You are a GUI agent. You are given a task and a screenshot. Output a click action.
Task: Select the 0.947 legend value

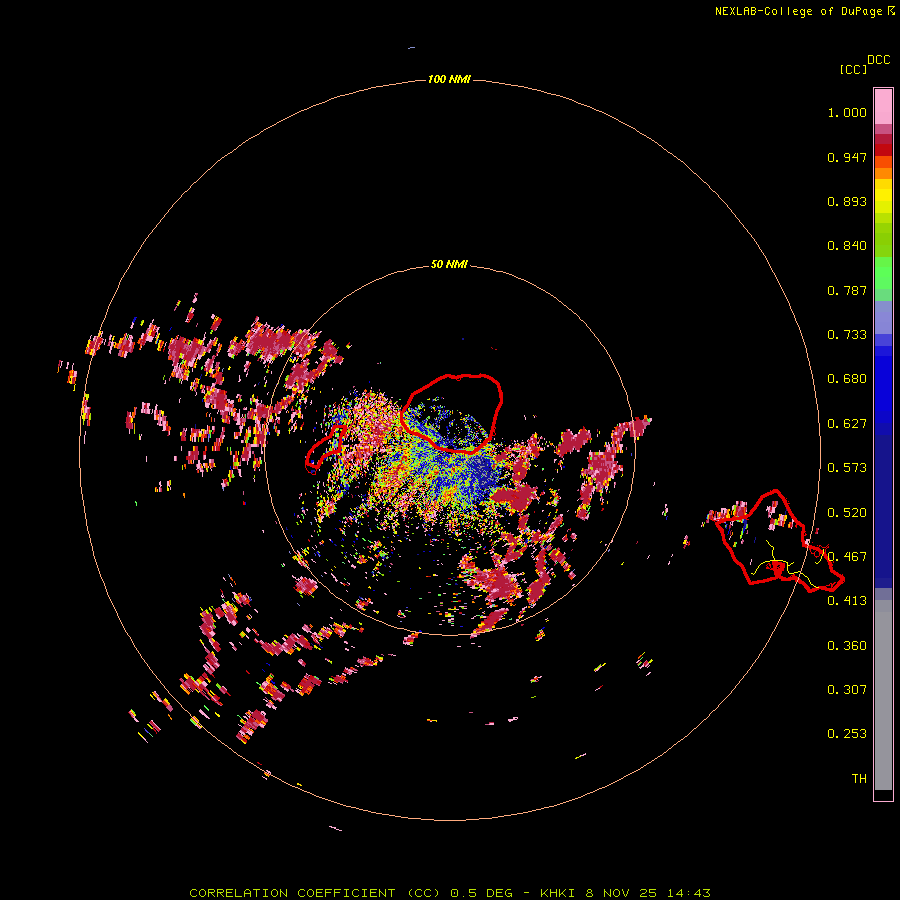pos(847,157)
